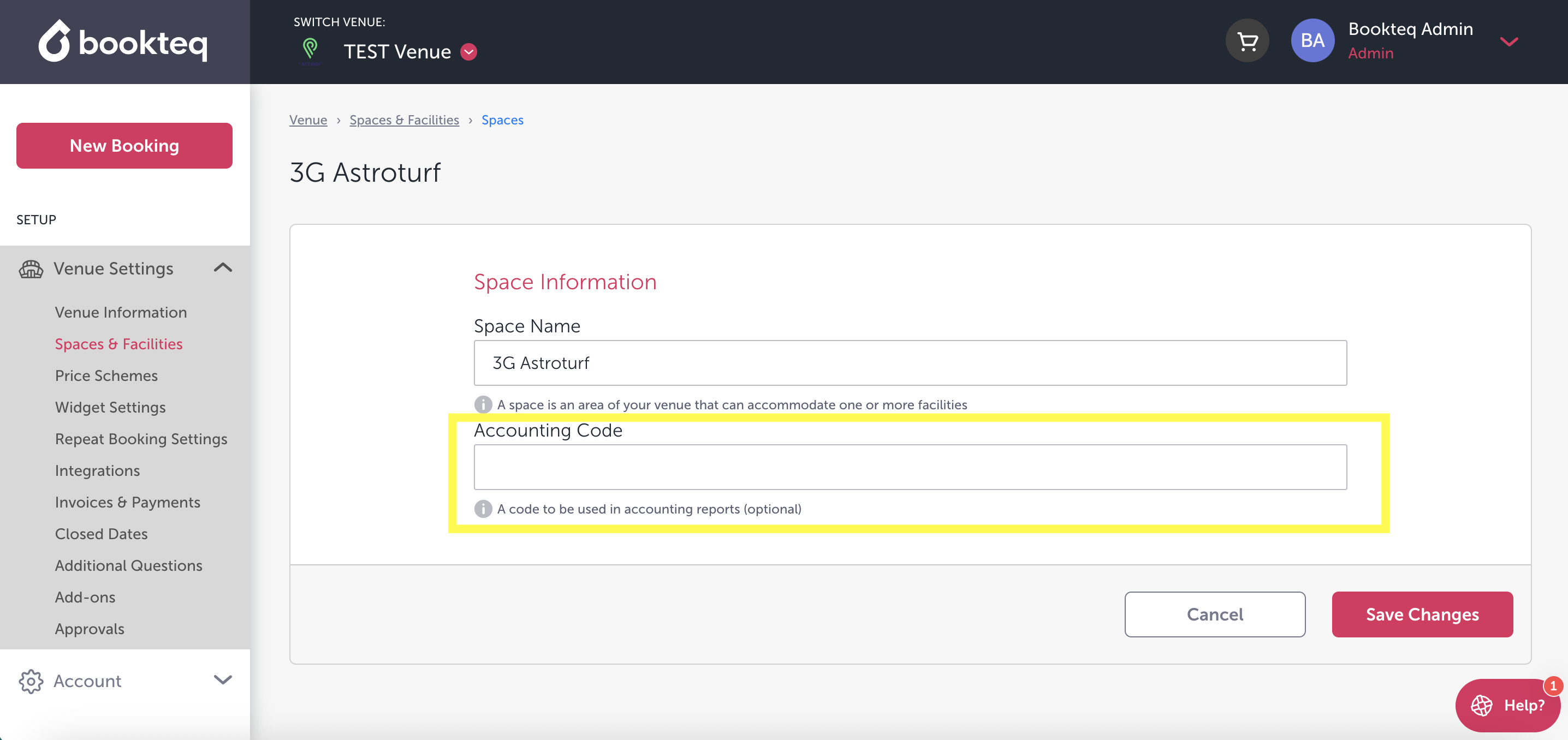This screenshot has height=740, width=1568.
Task: Follow the Venue breadcrumb link
Action: [x=308, y=120]
